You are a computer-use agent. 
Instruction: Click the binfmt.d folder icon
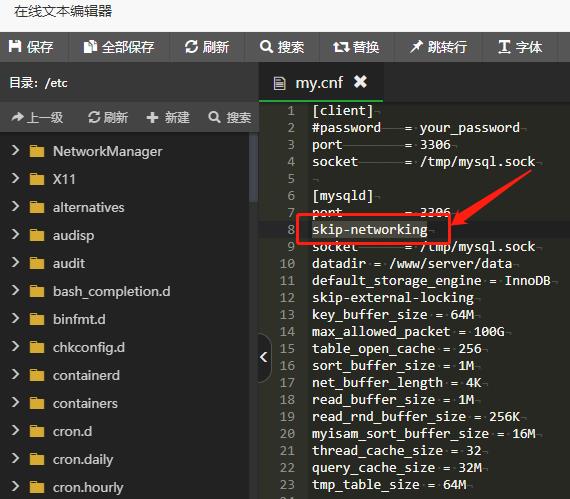37,319
